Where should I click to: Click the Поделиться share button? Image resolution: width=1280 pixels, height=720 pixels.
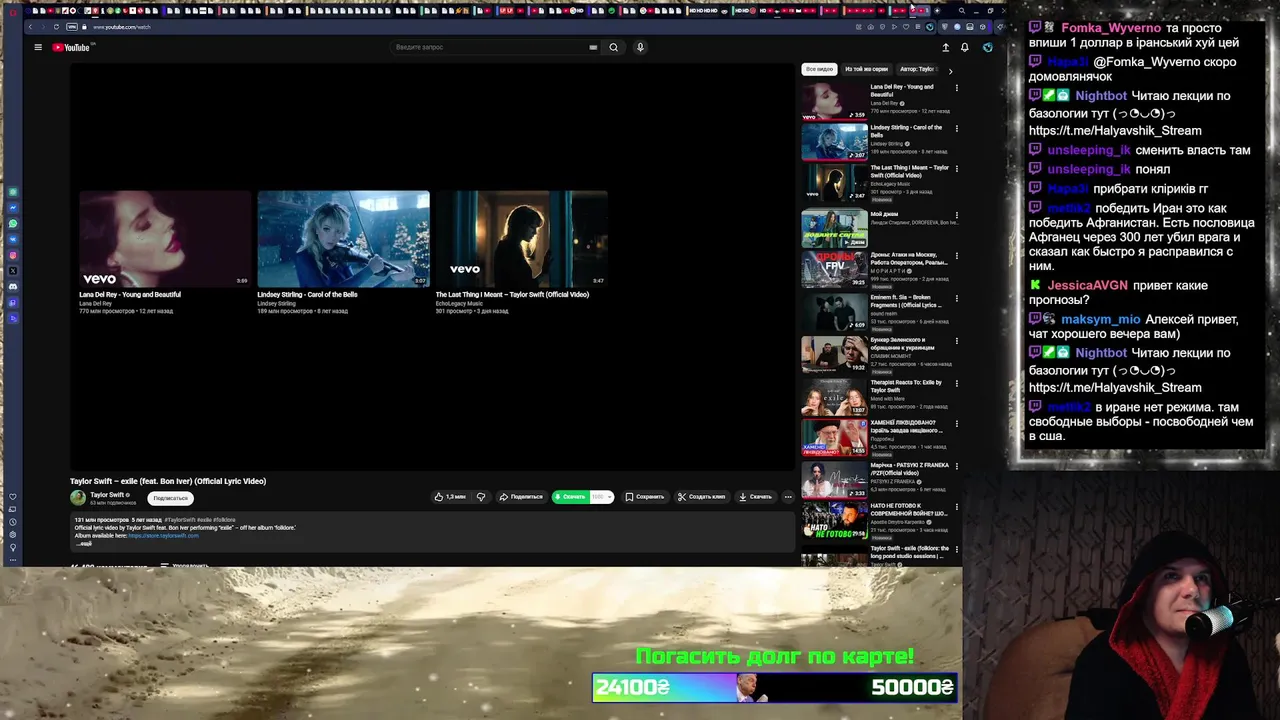[x=521, y=497]
